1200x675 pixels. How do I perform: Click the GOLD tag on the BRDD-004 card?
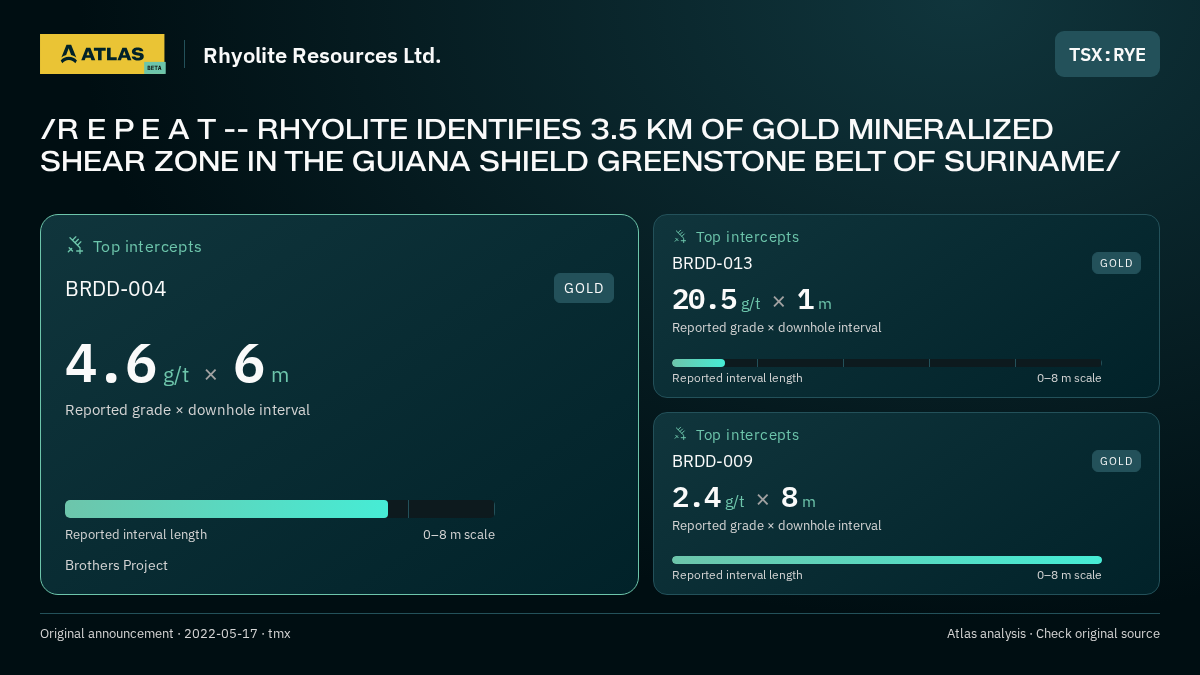[x=584, y=288]
